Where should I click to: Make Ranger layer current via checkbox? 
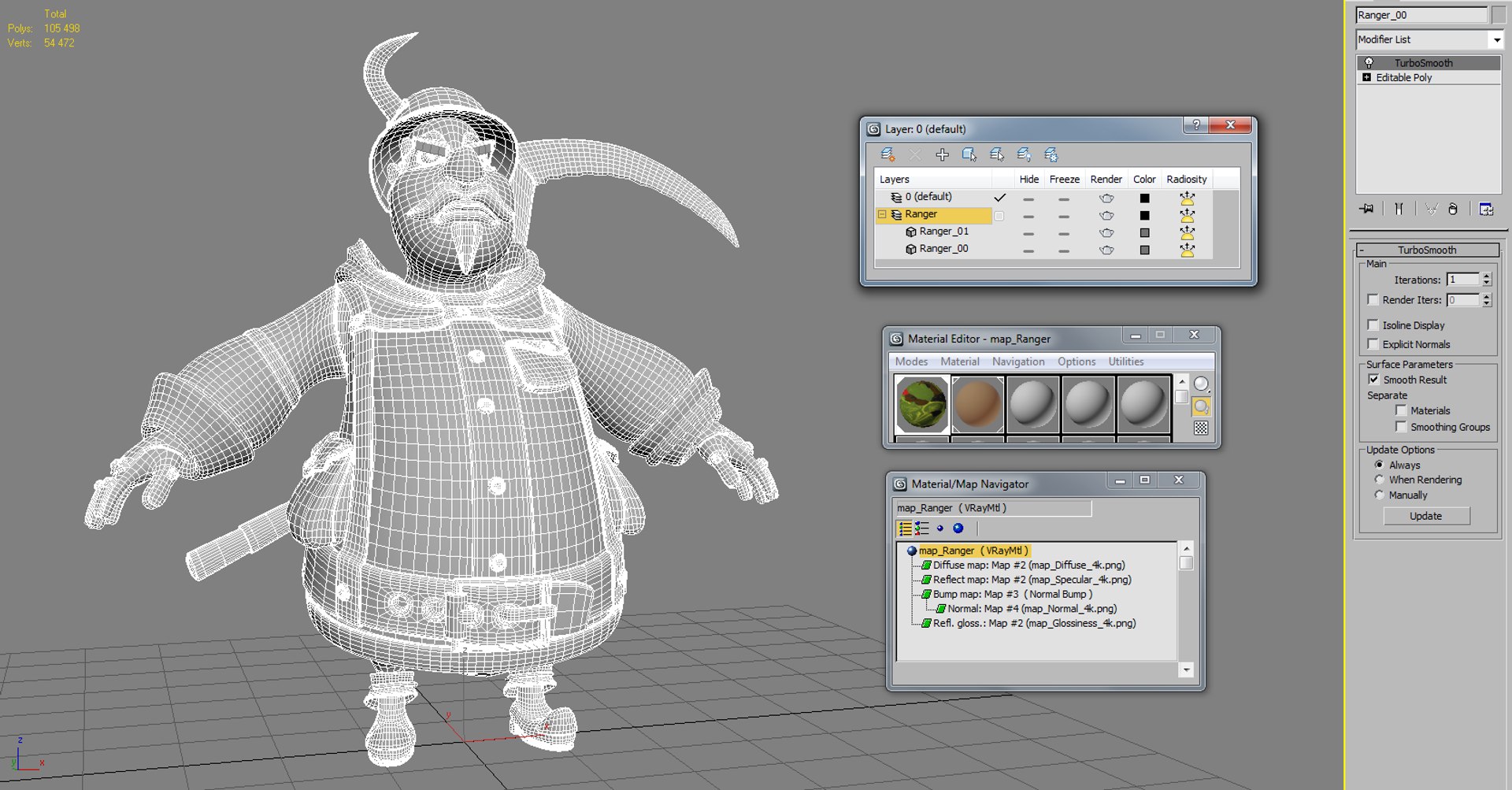point(999,215)
